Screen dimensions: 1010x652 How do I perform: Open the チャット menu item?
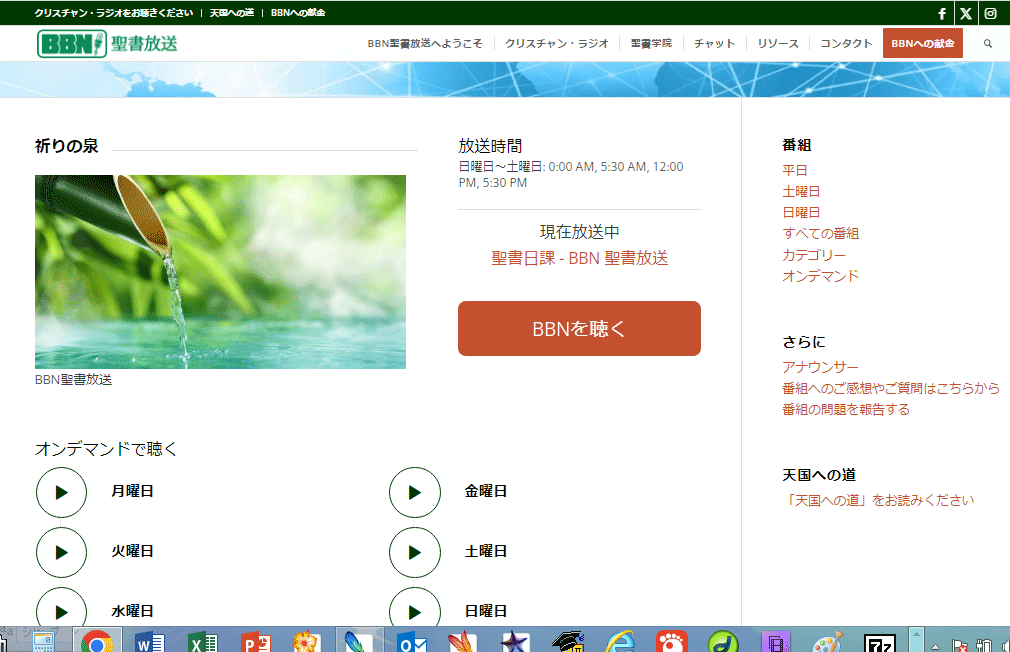[x=714, y=44]
